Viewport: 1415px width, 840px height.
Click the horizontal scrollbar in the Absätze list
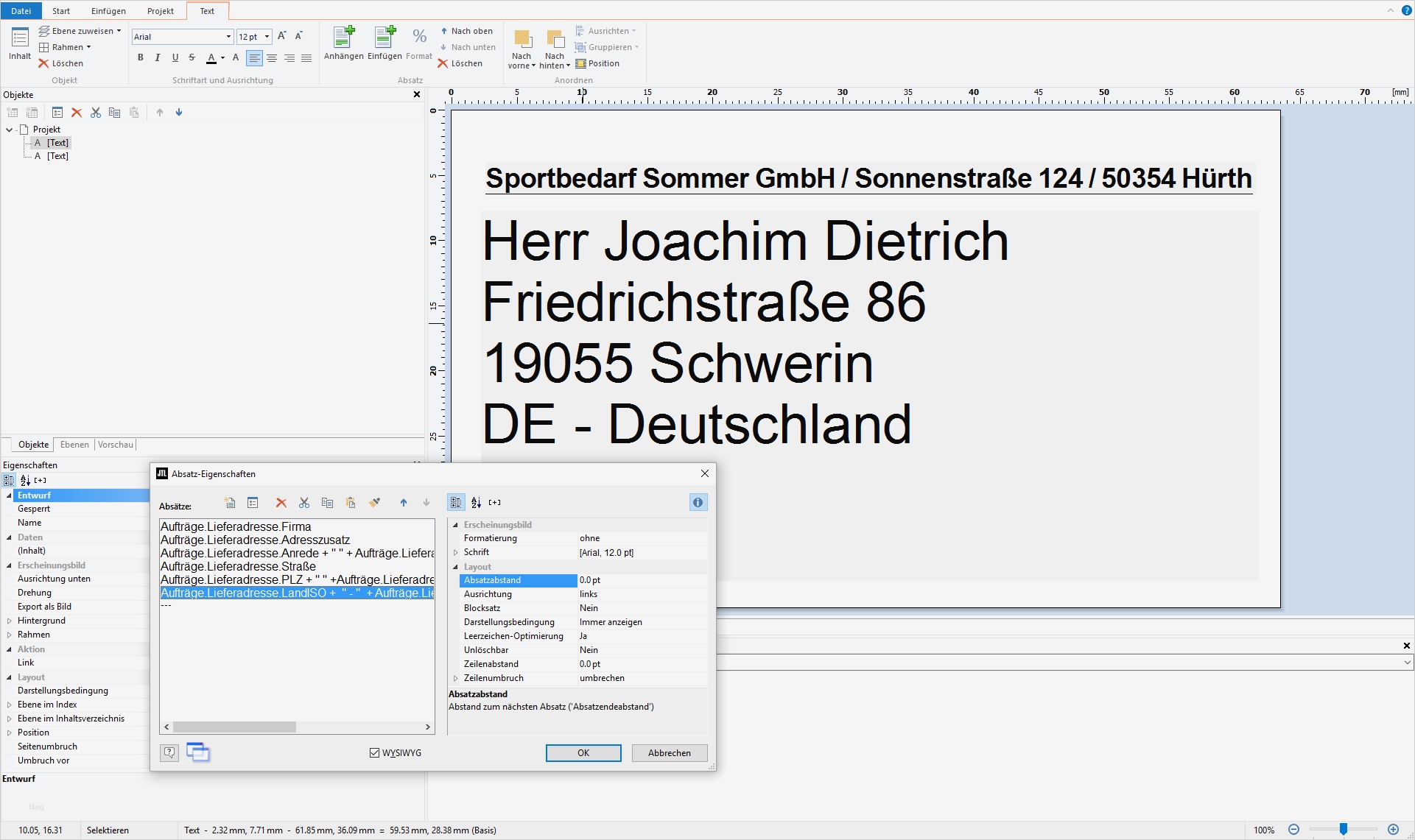234,727
